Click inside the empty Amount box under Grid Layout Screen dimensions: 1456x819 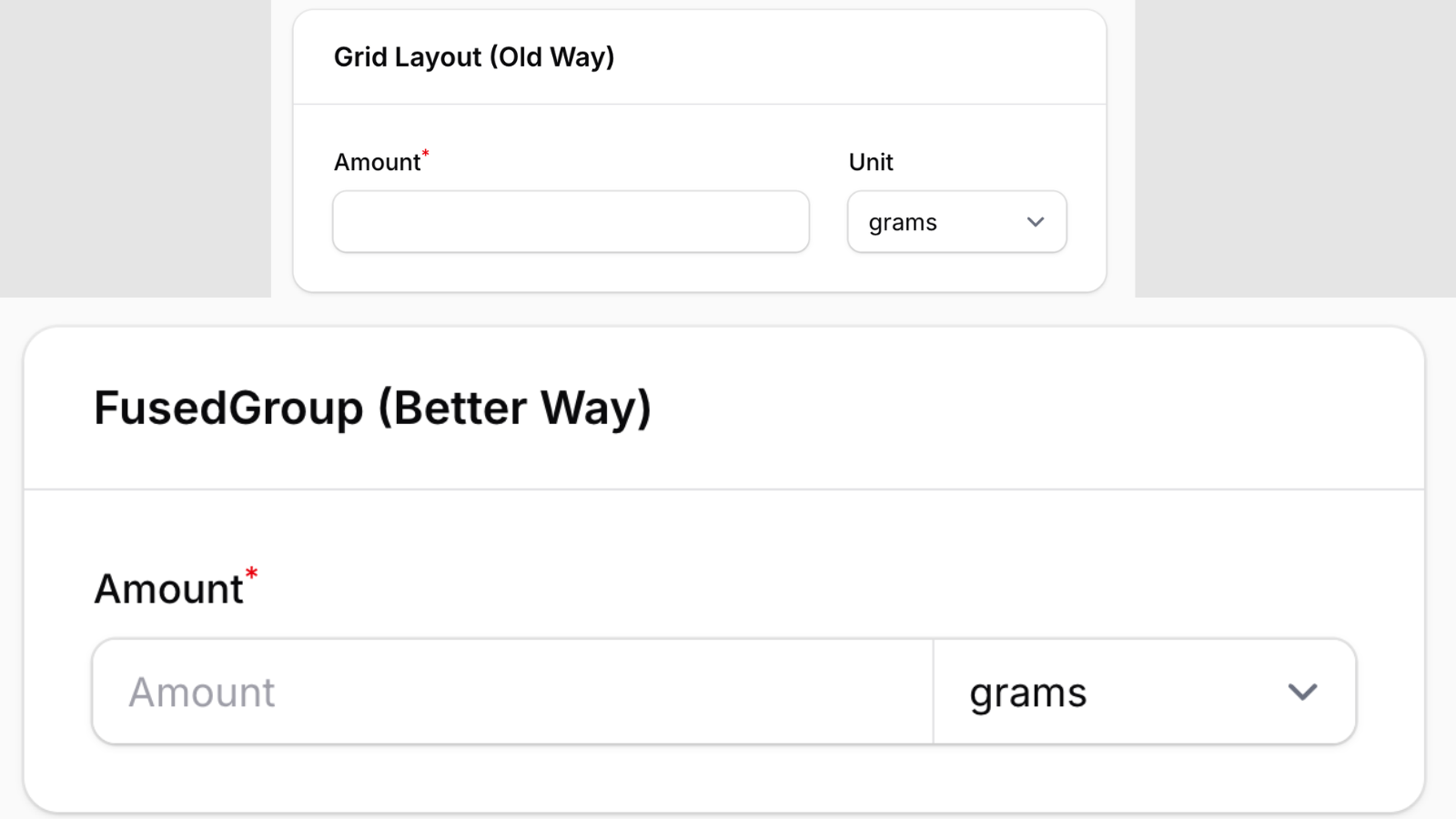click(x=571, y=221)
